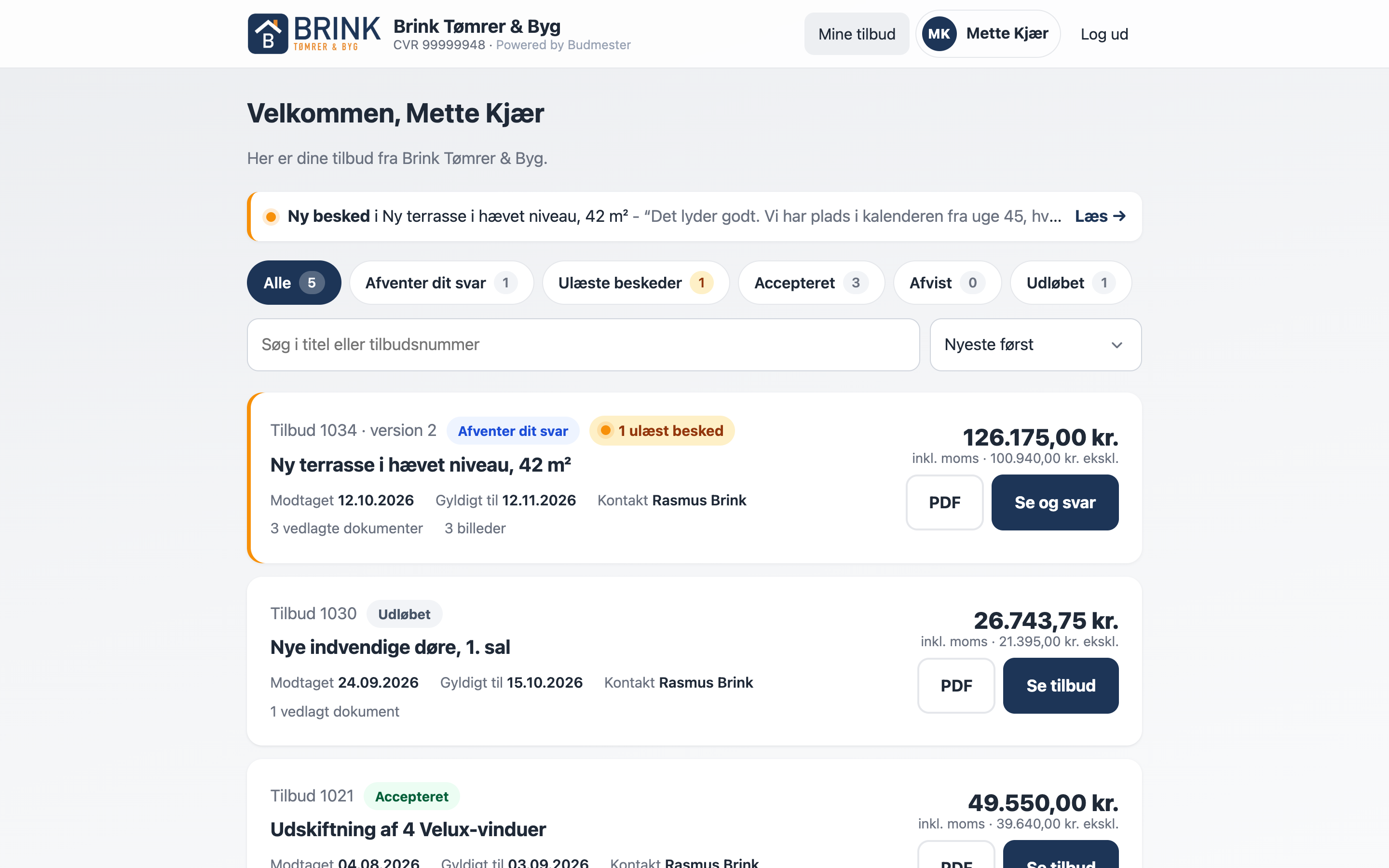This screenshot has height=868, width=1389.
Task: Filter by Ulæste beskeder
Action: pos(635,283)
